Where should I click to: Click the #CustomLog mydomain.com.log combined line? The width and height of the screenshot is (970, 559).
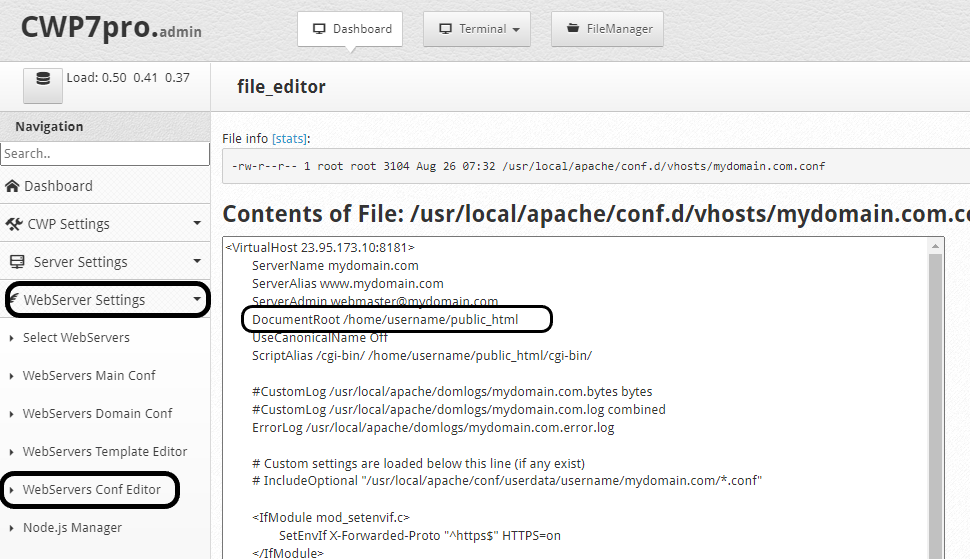[459, 409]
